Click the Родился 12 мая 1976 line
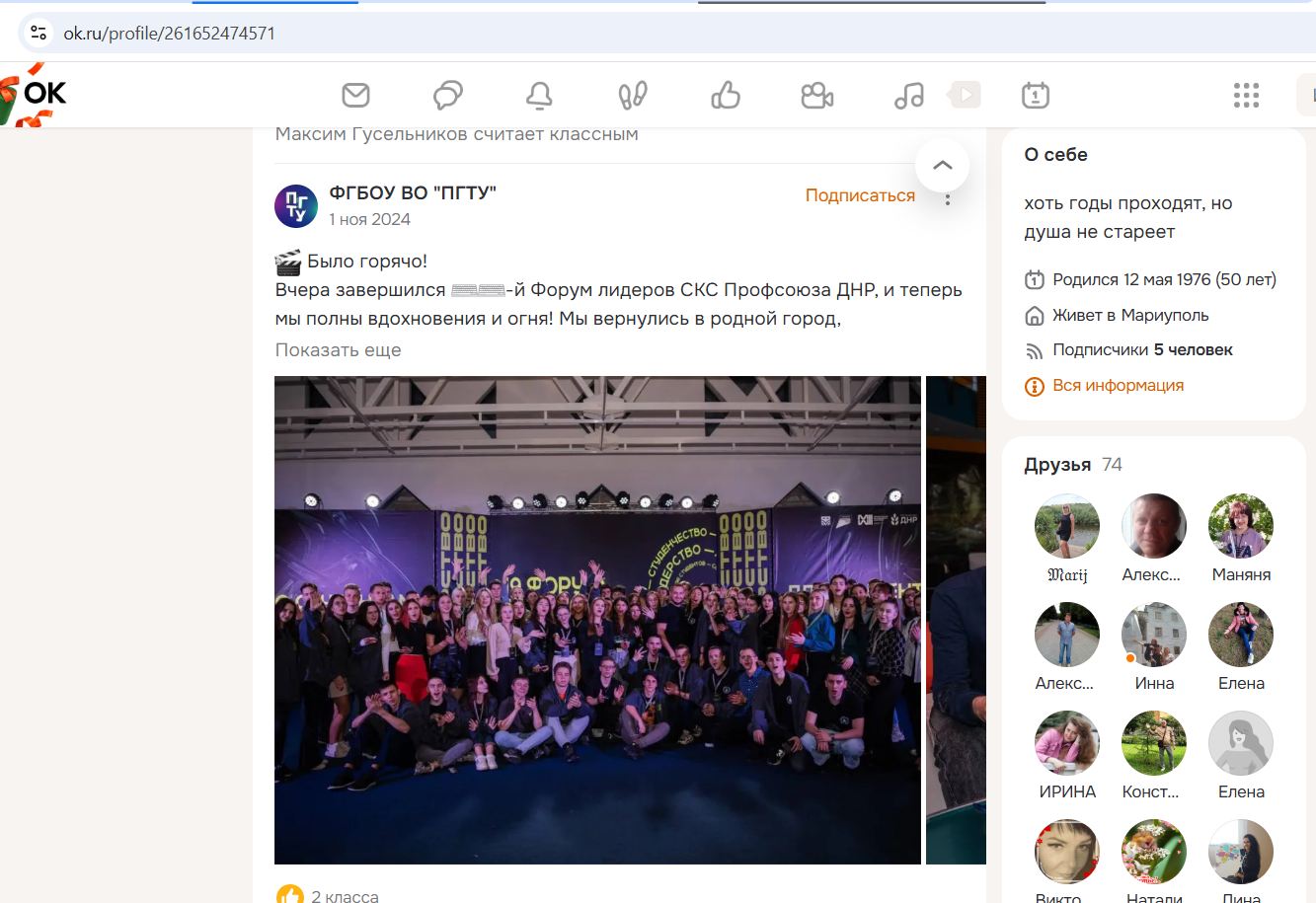 tap(1164, 279)
